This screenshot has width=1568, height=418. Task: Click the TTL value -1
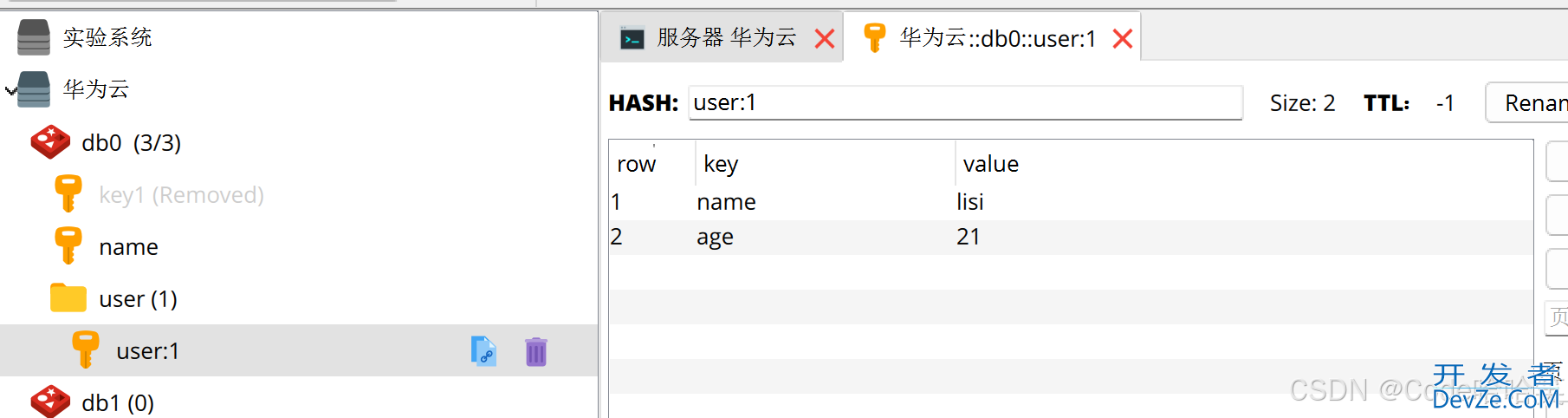click(1445, 103)
